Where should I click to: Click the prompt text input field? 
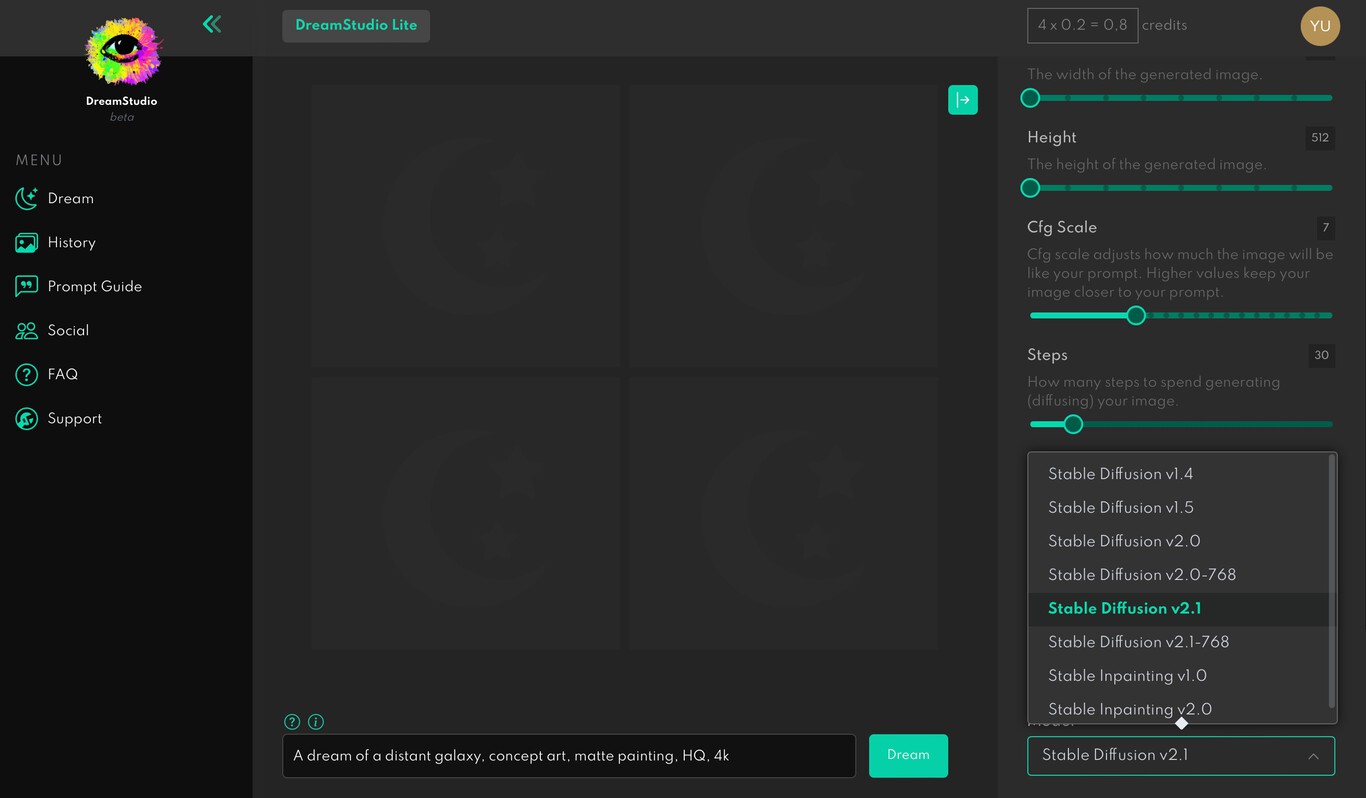pos(569,756)
